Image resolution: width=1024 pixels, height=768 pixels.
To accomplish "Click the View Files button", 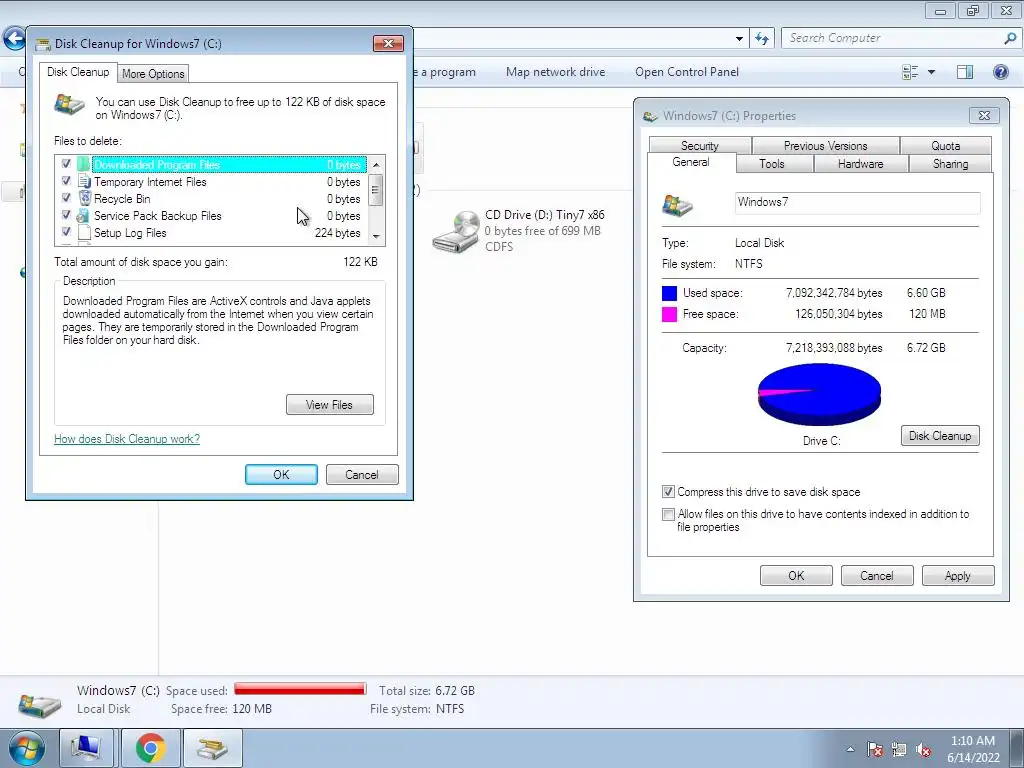I will (330, 405).
